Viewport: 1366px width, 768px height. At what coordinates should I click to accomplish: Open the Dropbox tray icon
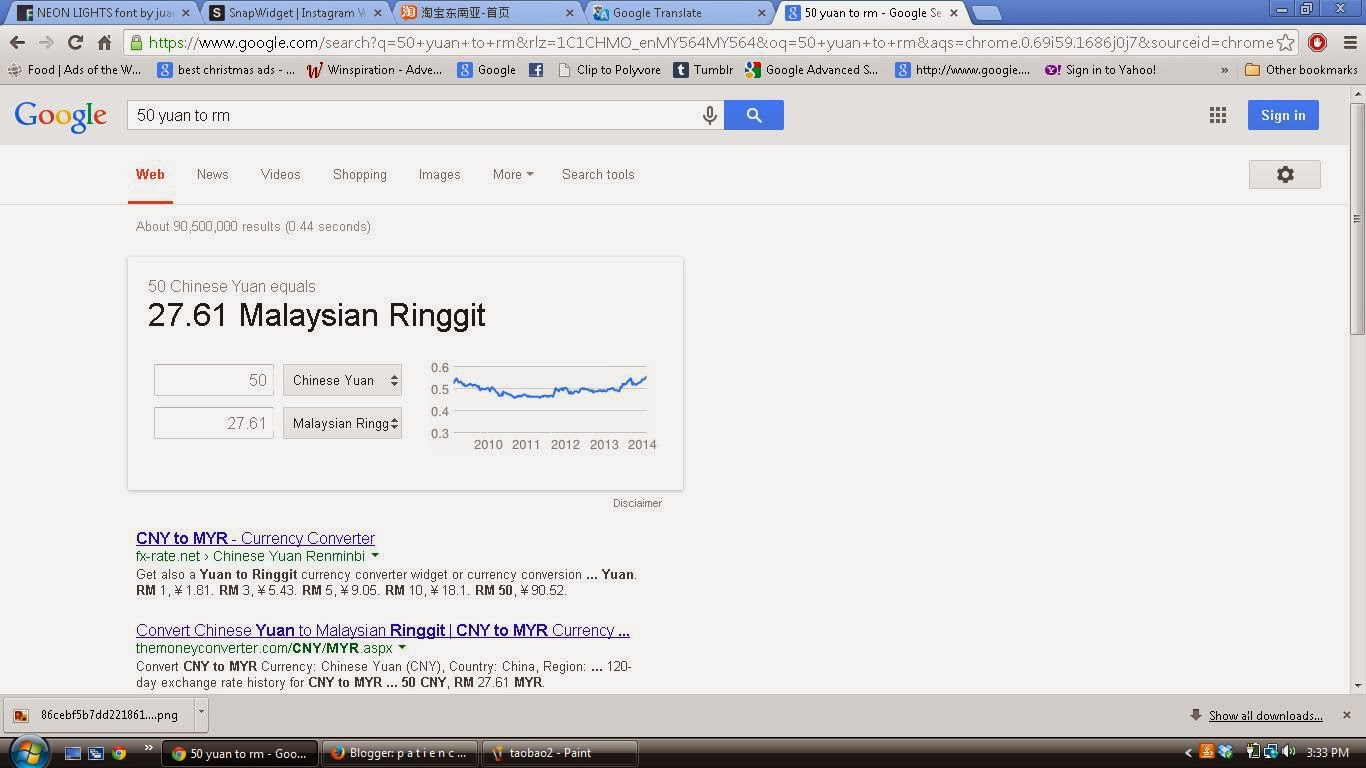click(1225, 752)
